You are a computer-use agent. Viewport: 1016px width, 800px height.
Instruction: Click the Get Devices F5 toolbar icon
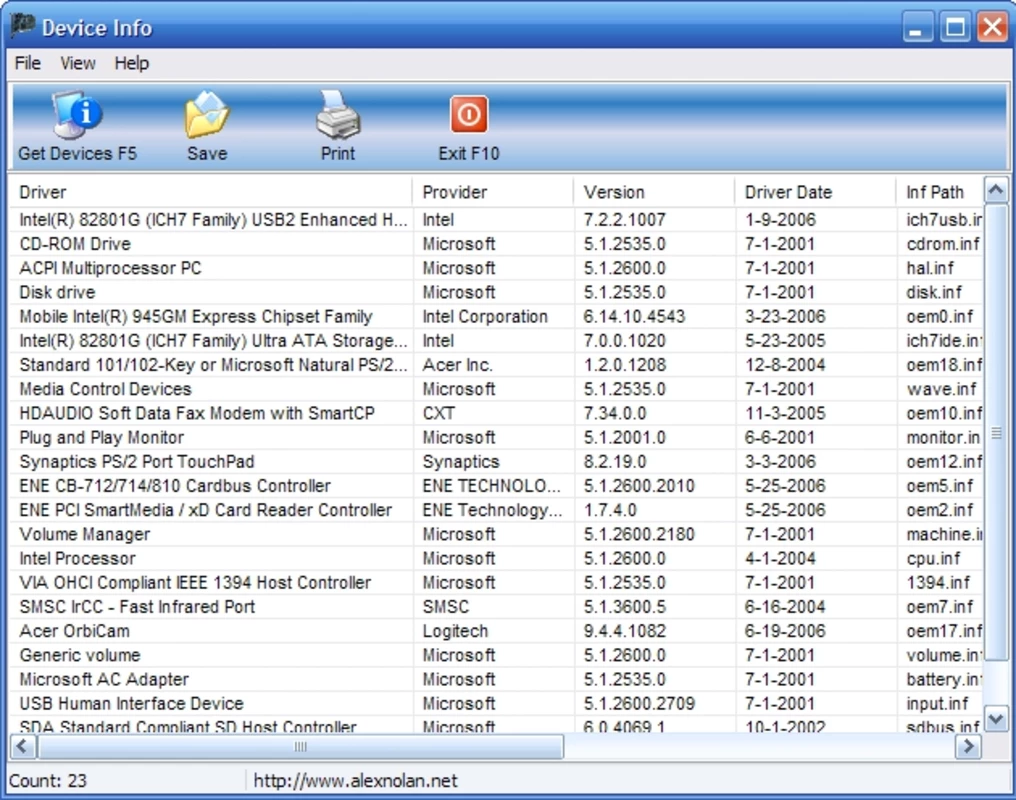77,115
